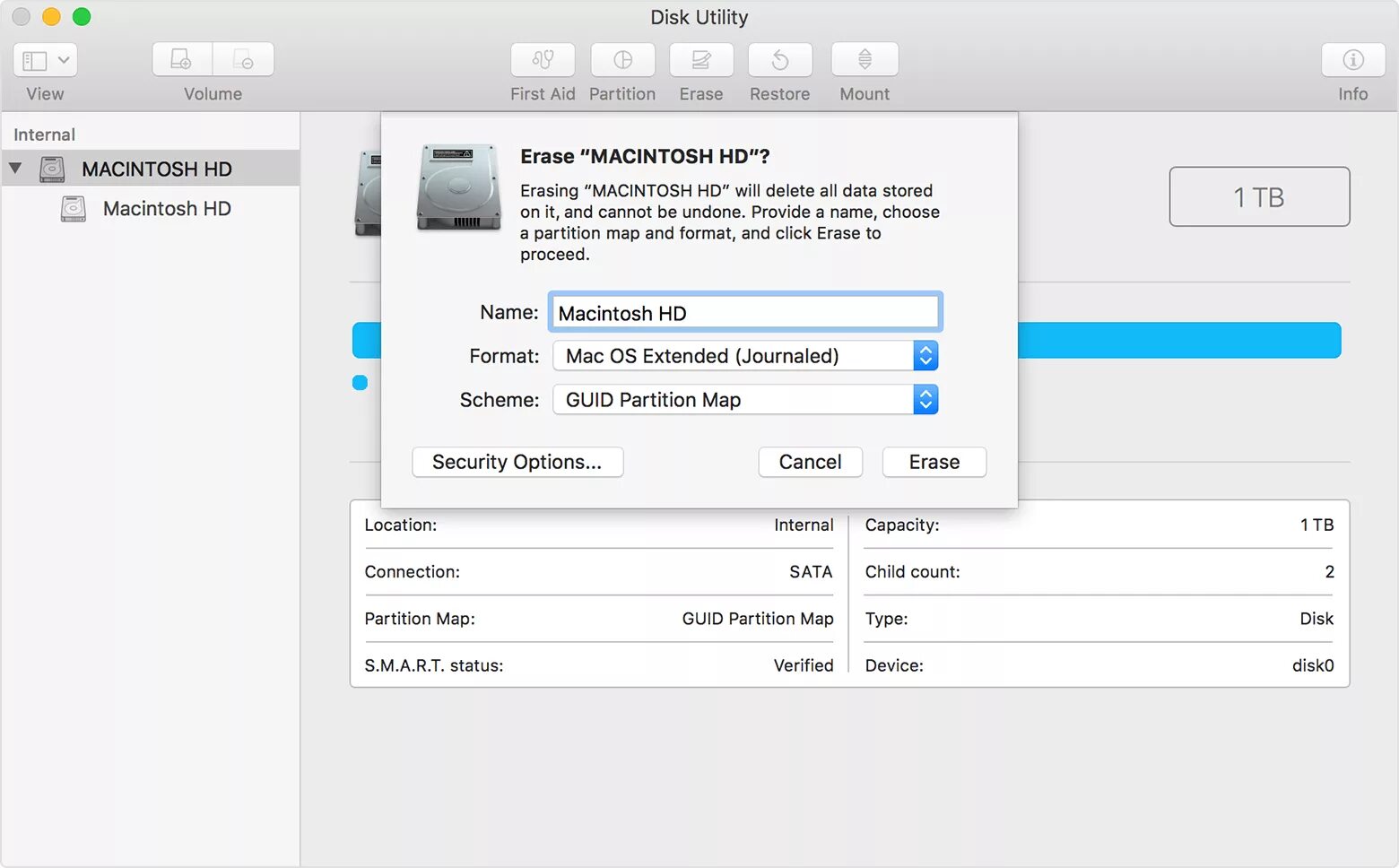Click the Internal location value
This screenshot has height=868, width=1399.
click(x=804, y=525)
